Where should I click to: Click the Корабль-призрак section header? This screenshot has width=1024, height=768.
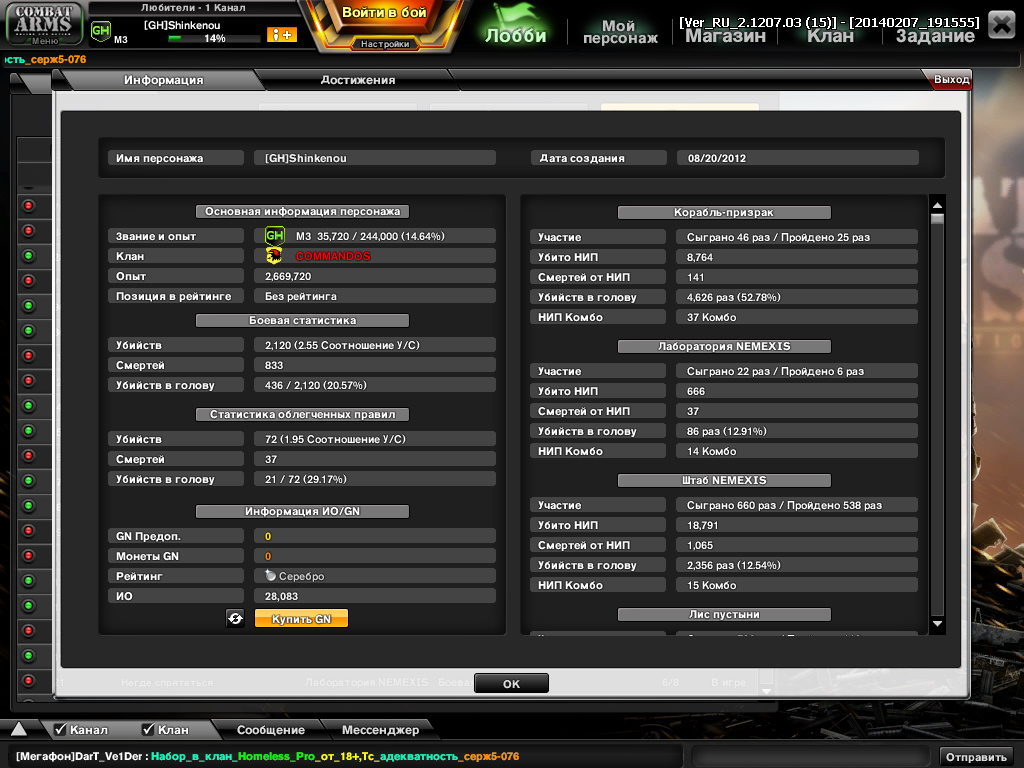coord(724,212)
